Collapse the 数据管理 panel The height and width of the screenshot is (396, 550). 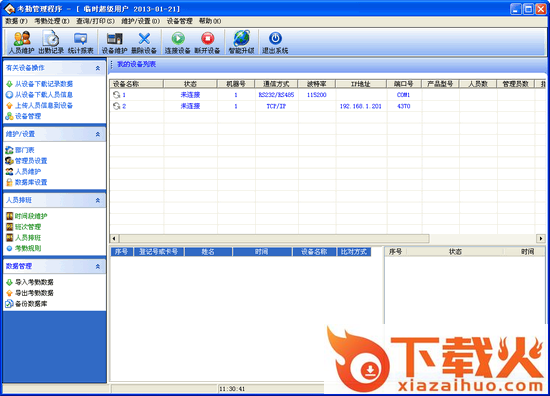tap(98, 267)
